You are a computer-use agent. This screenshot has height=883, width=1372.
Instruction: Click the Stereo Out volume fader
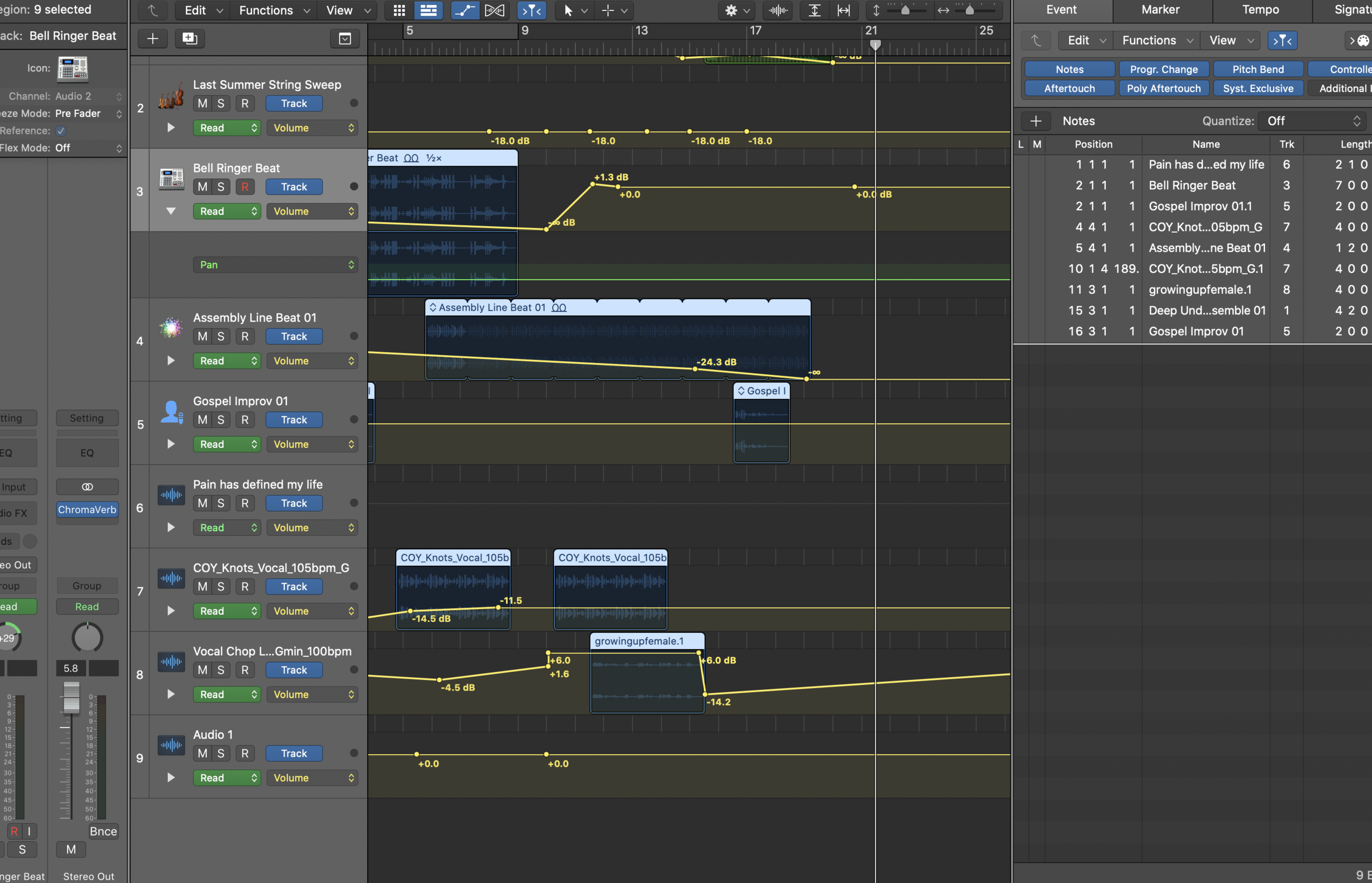(71, 696)
